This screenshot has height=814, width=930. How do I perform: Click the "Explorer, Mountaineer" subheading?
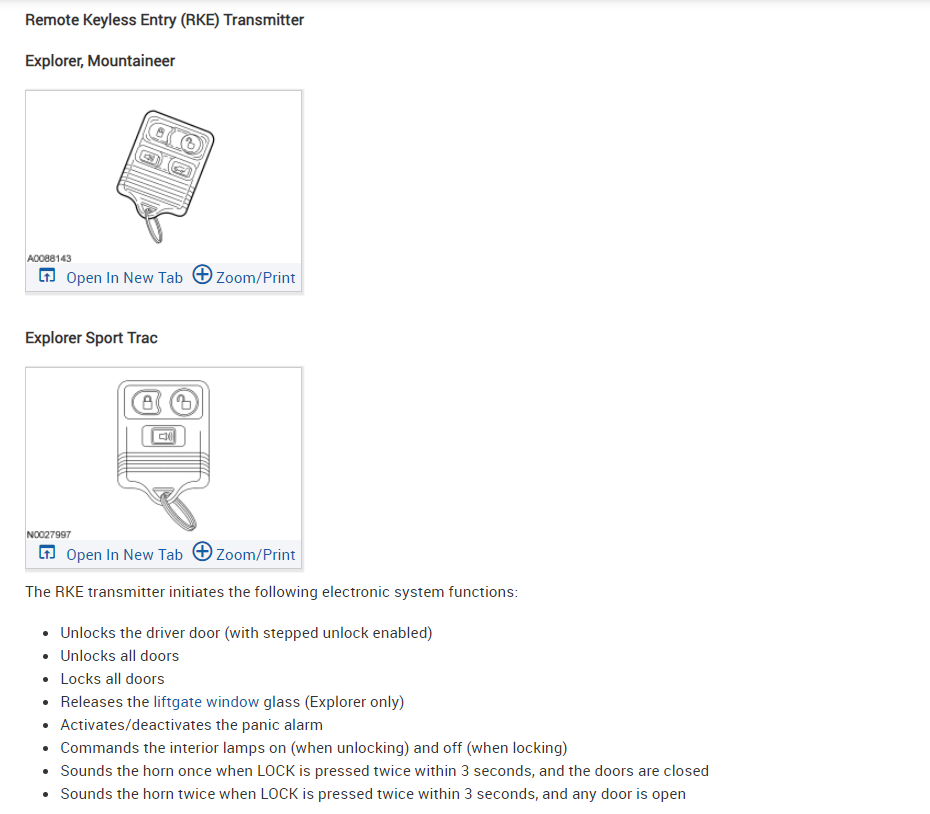tap(100, 61)
